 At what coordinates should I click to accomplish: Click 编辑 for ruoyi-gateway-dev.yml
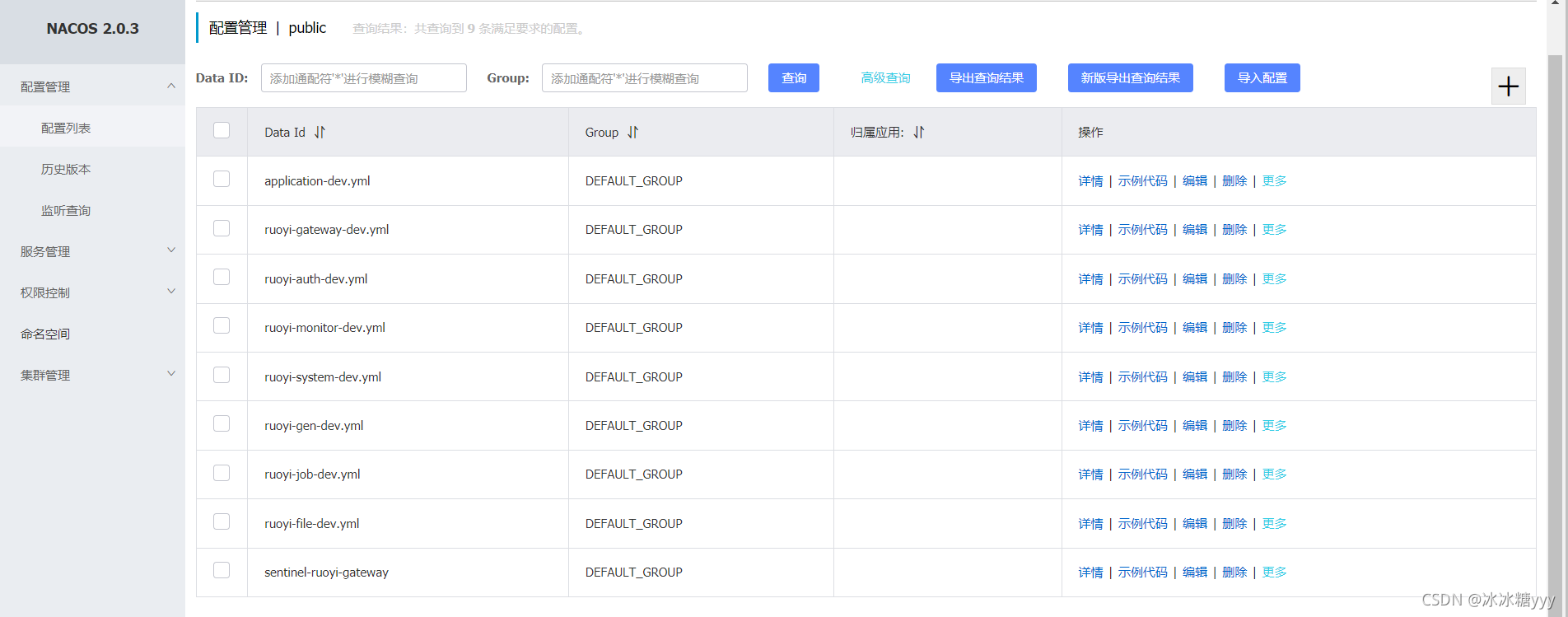[x=1195, y=230]
